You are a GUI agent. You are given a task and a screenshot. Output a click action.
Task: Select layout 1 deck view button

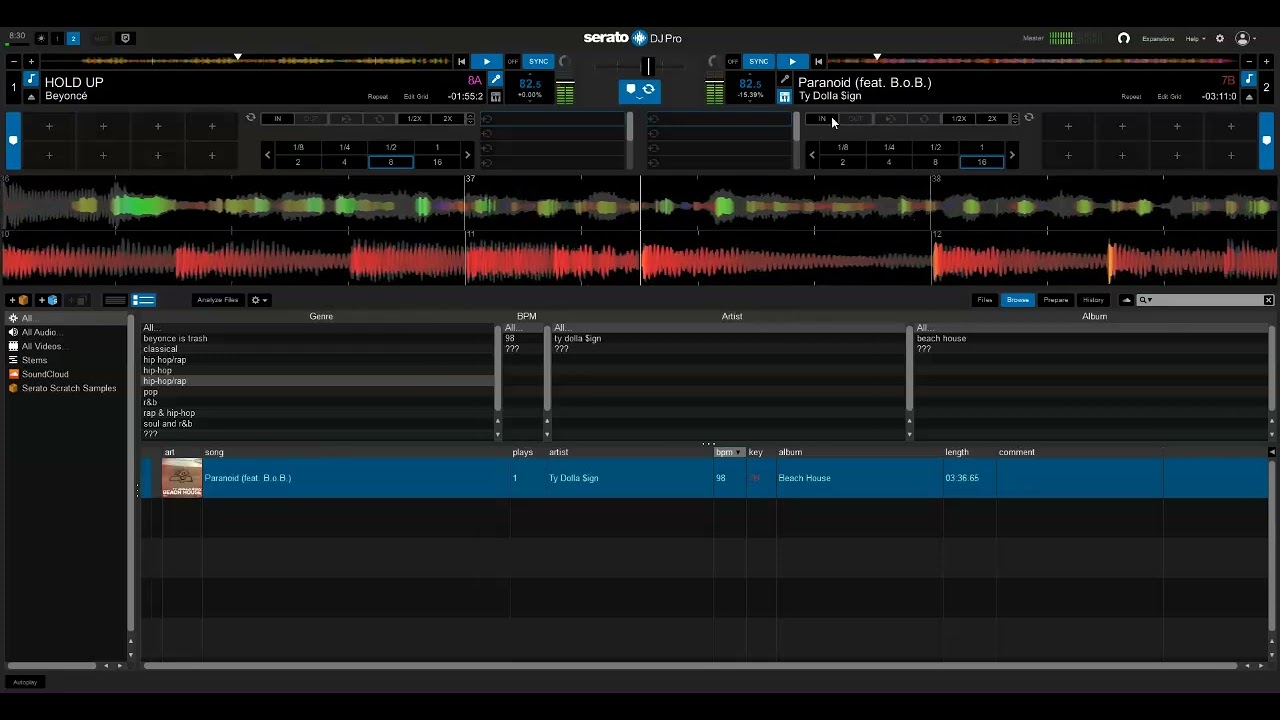point(57,38)
